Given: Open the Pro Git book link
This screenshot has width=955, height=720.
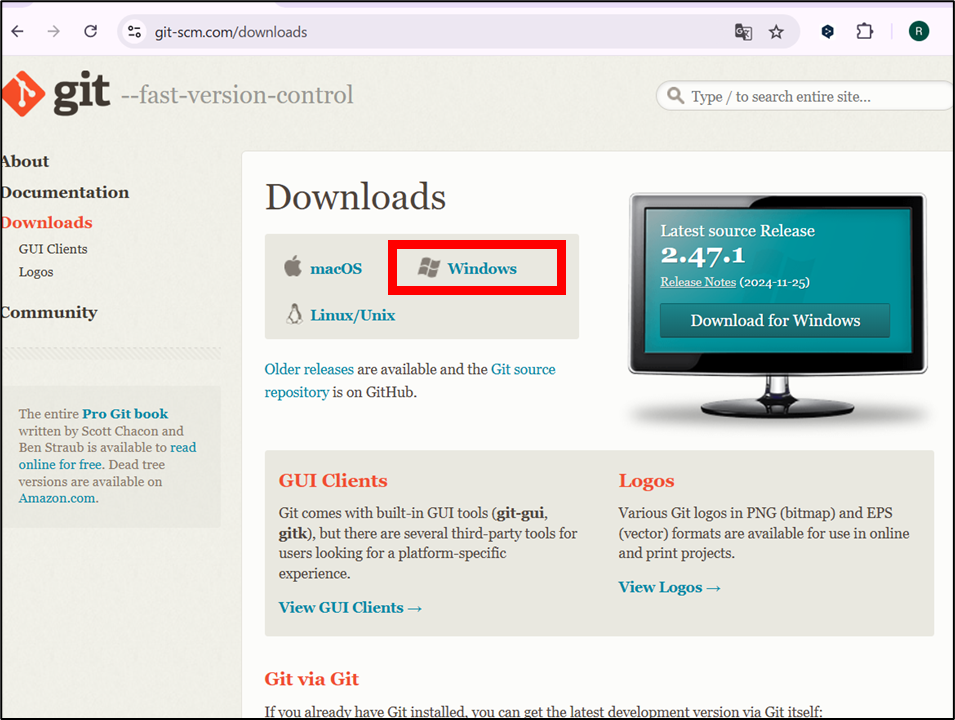Looking at the screenshot, I should coord(125,414).
